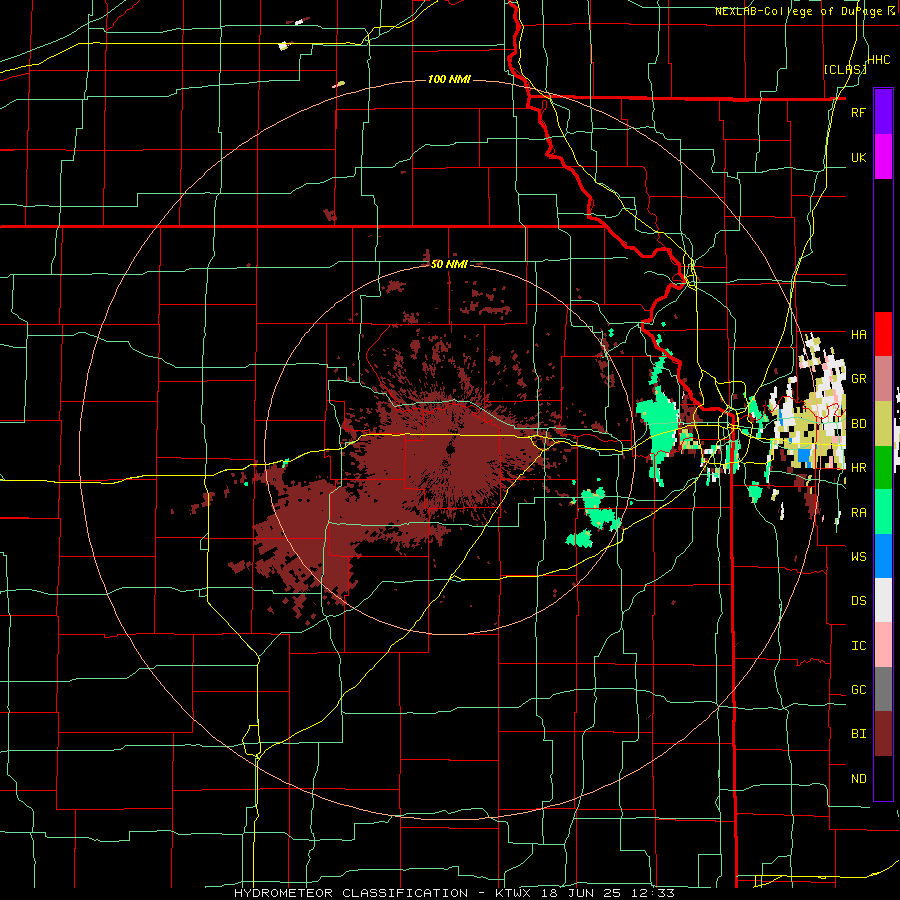Click the RA legend label
The width and height of the screenshot is (900, 900).
858,513
